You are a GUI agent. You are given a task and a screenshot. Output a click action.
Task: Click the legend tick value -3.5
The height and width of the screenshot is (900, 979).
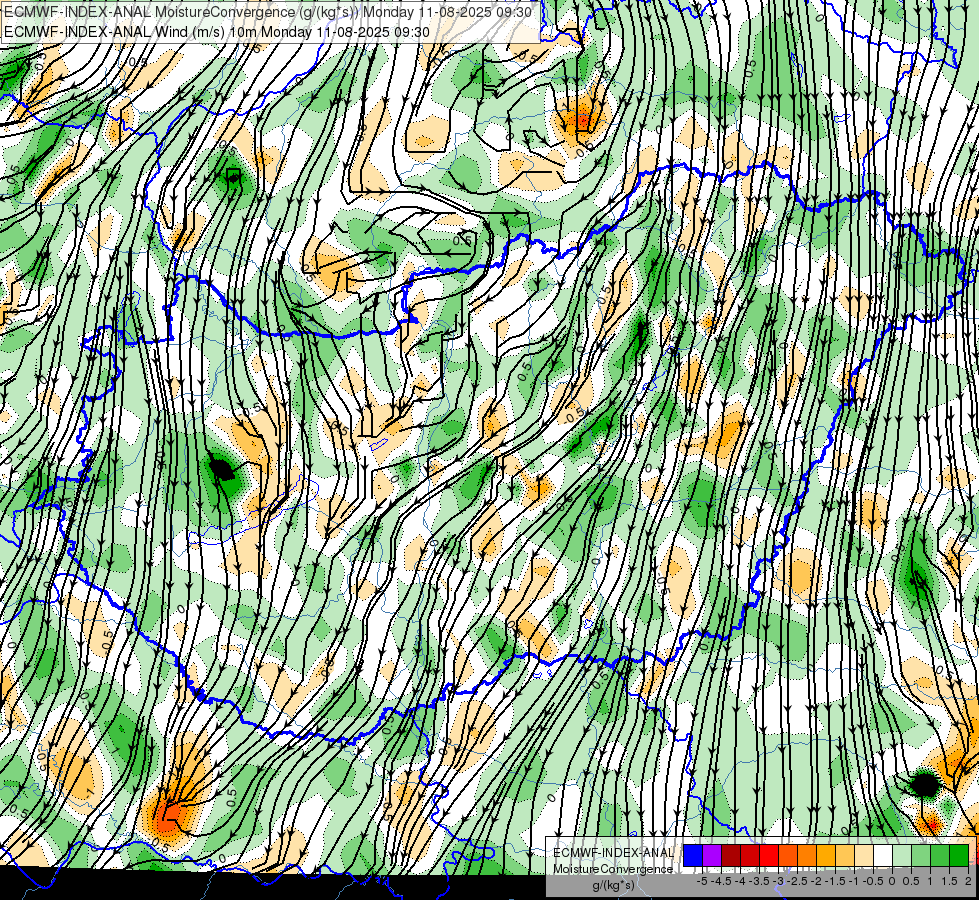click(759, 881)
